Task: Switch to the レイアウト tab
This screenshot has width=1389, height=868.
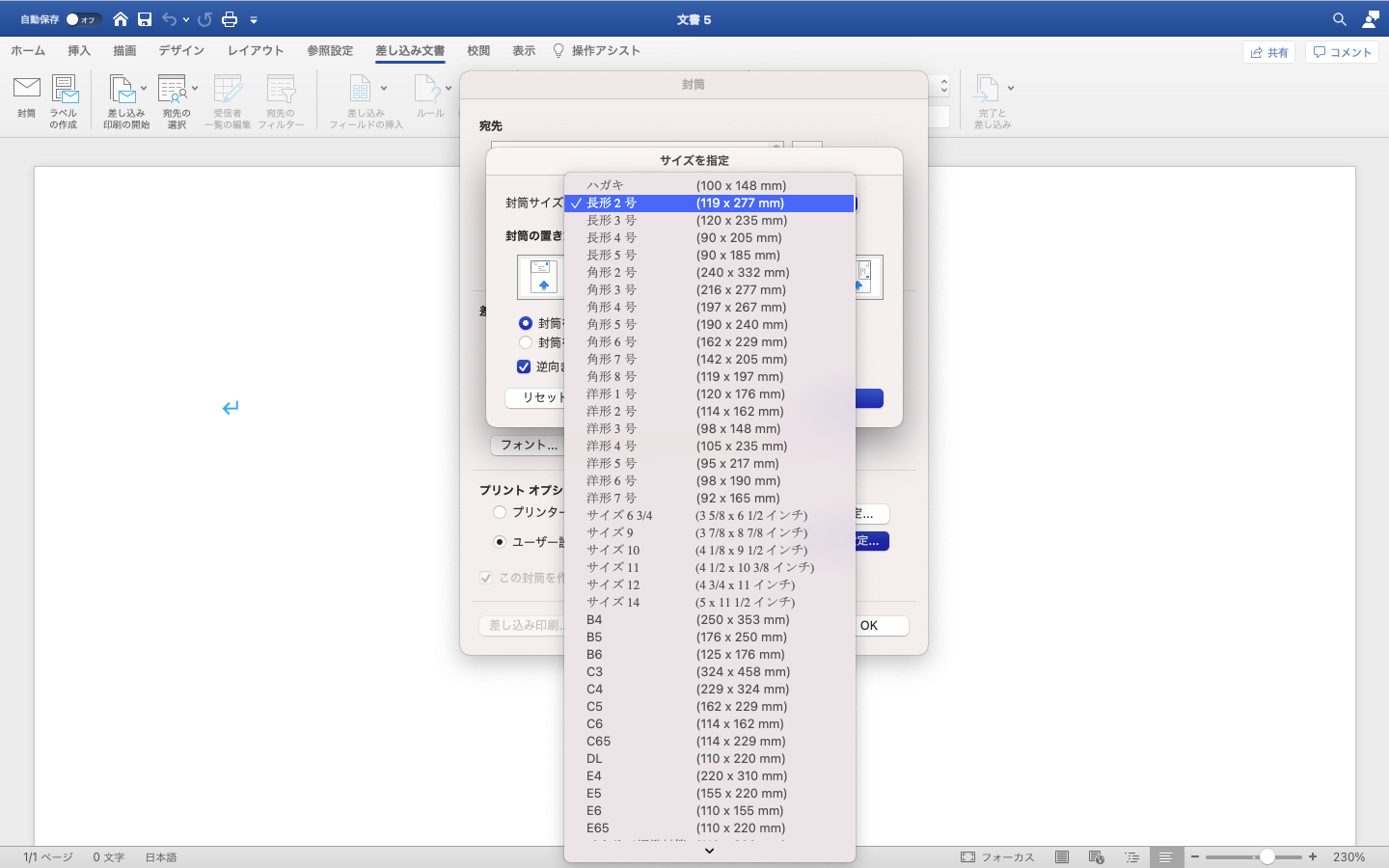Action: coord(256,51)
